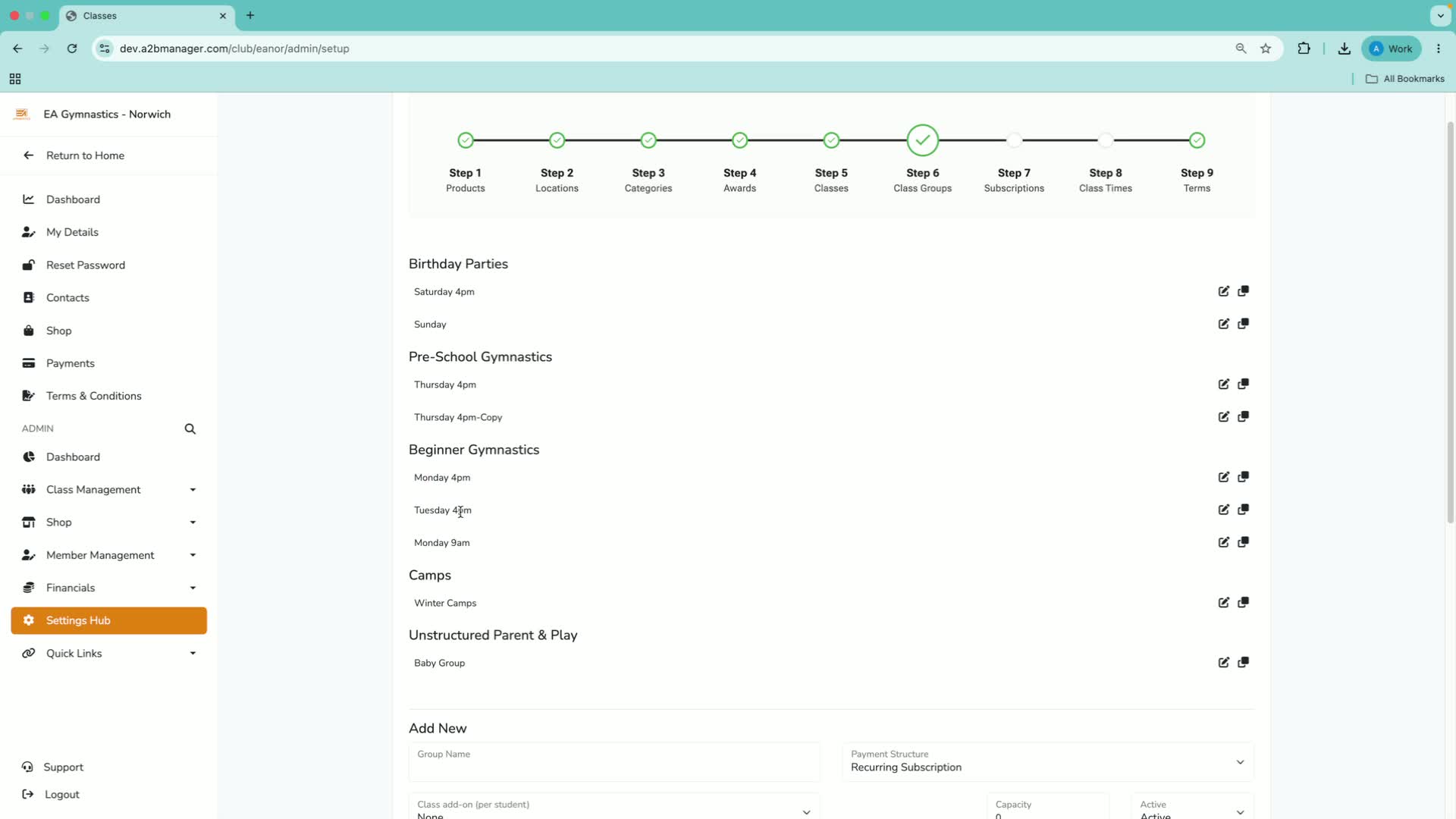1456x819 pixels.
Task: Edit the Thursday 4pm-Copy group
Action: pos(1223,416)
